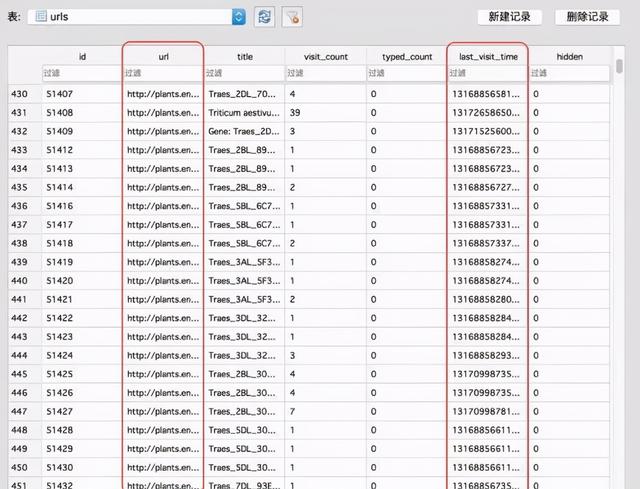Sort by the hidden column header

pos(569,57)
